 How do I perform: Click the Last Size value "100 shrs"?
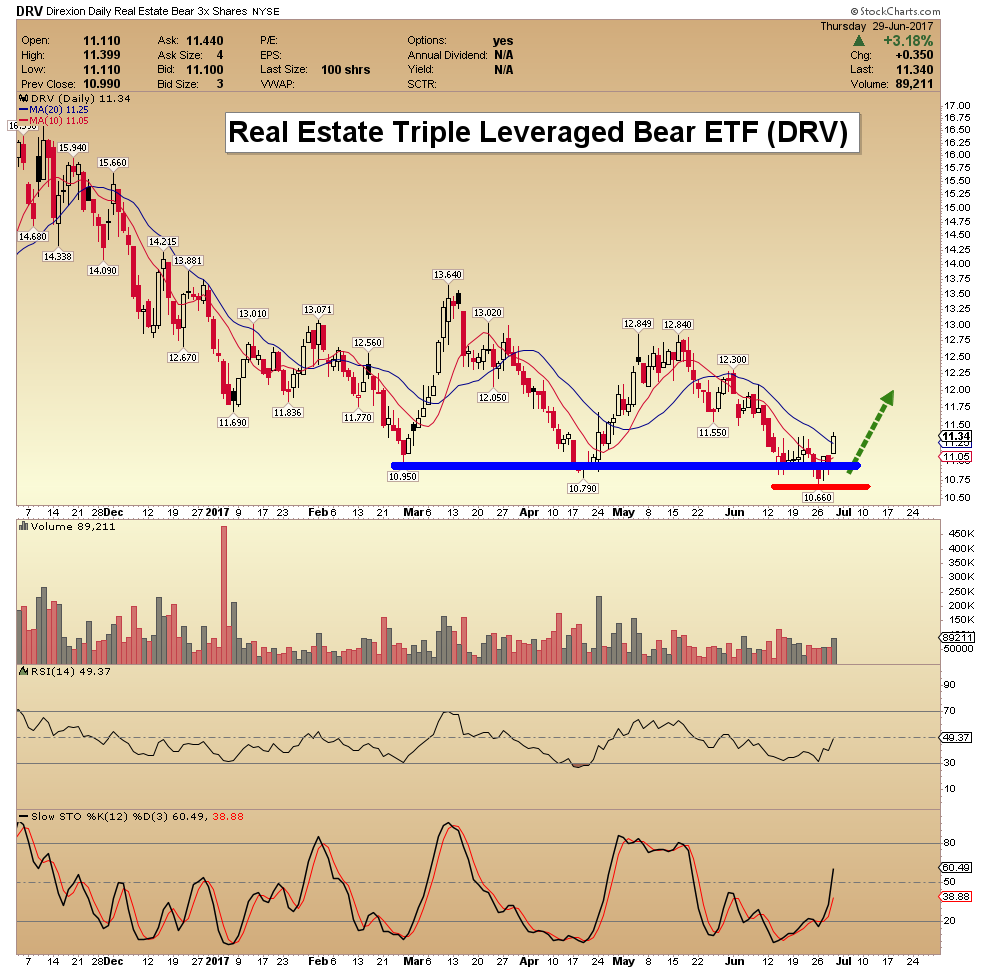click(345, 70)
